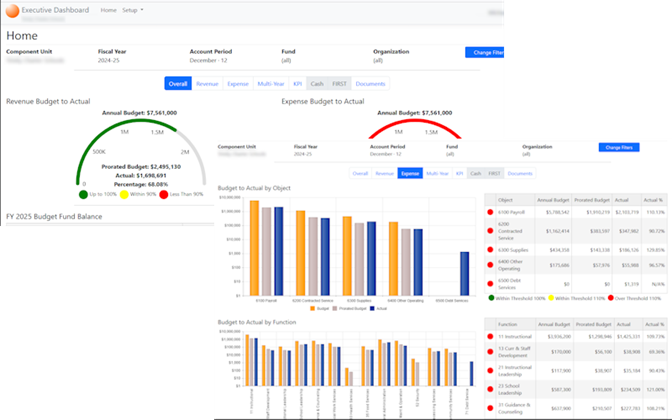Click green 'Within Threshold 100%' legend dot
Screen dimensions: 672x420
(x=491, y=298)
